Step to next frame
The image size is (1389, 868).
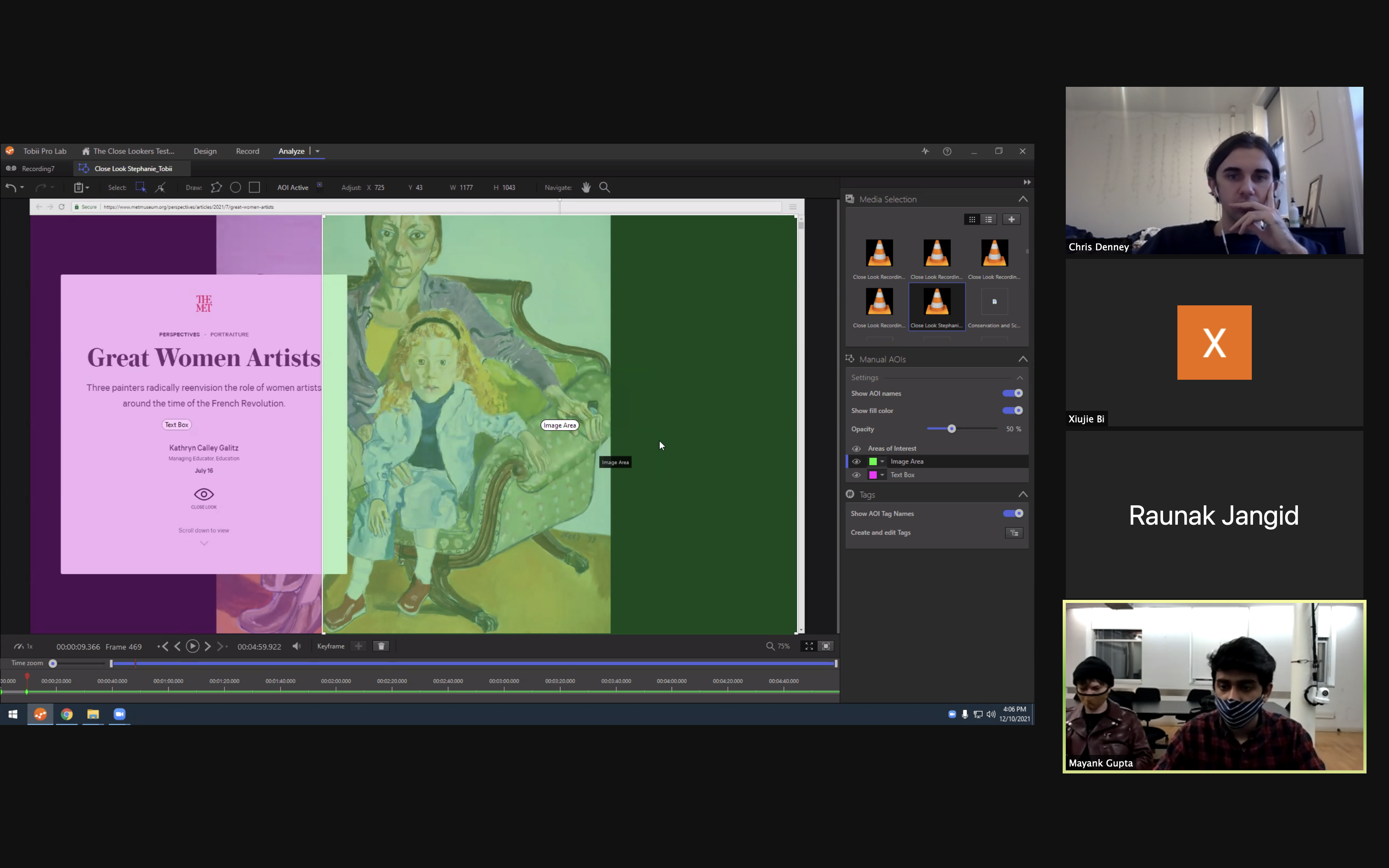[208, 646]
